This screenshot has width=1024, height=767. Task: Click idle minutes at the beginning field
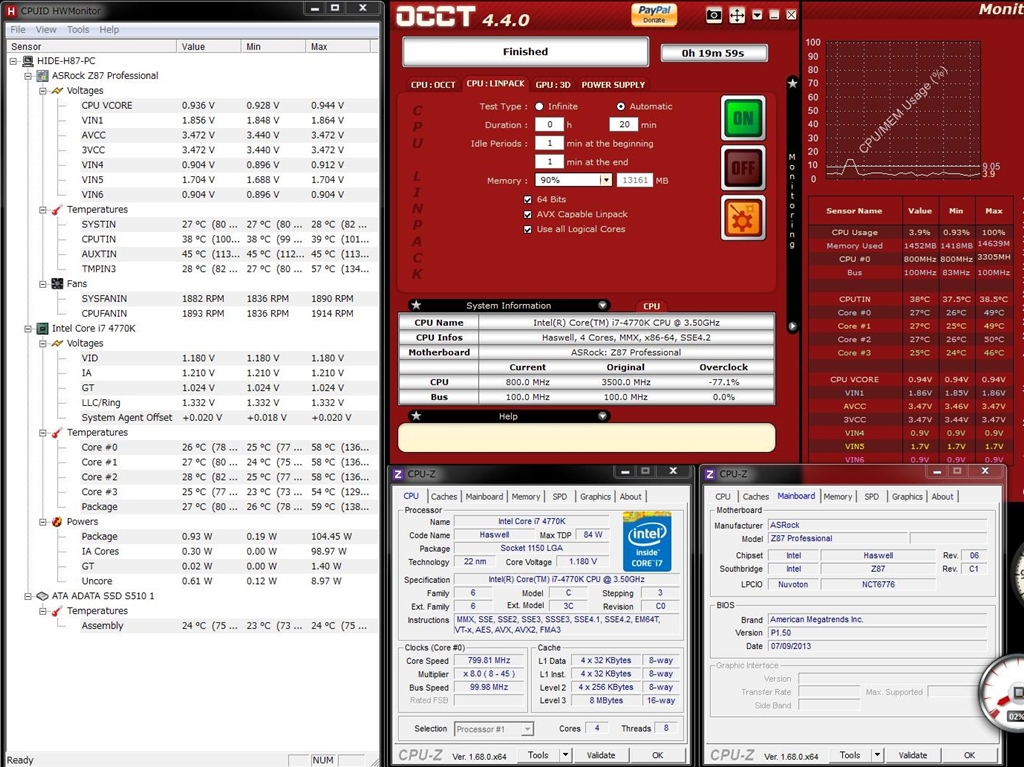(x=549, y=143)
